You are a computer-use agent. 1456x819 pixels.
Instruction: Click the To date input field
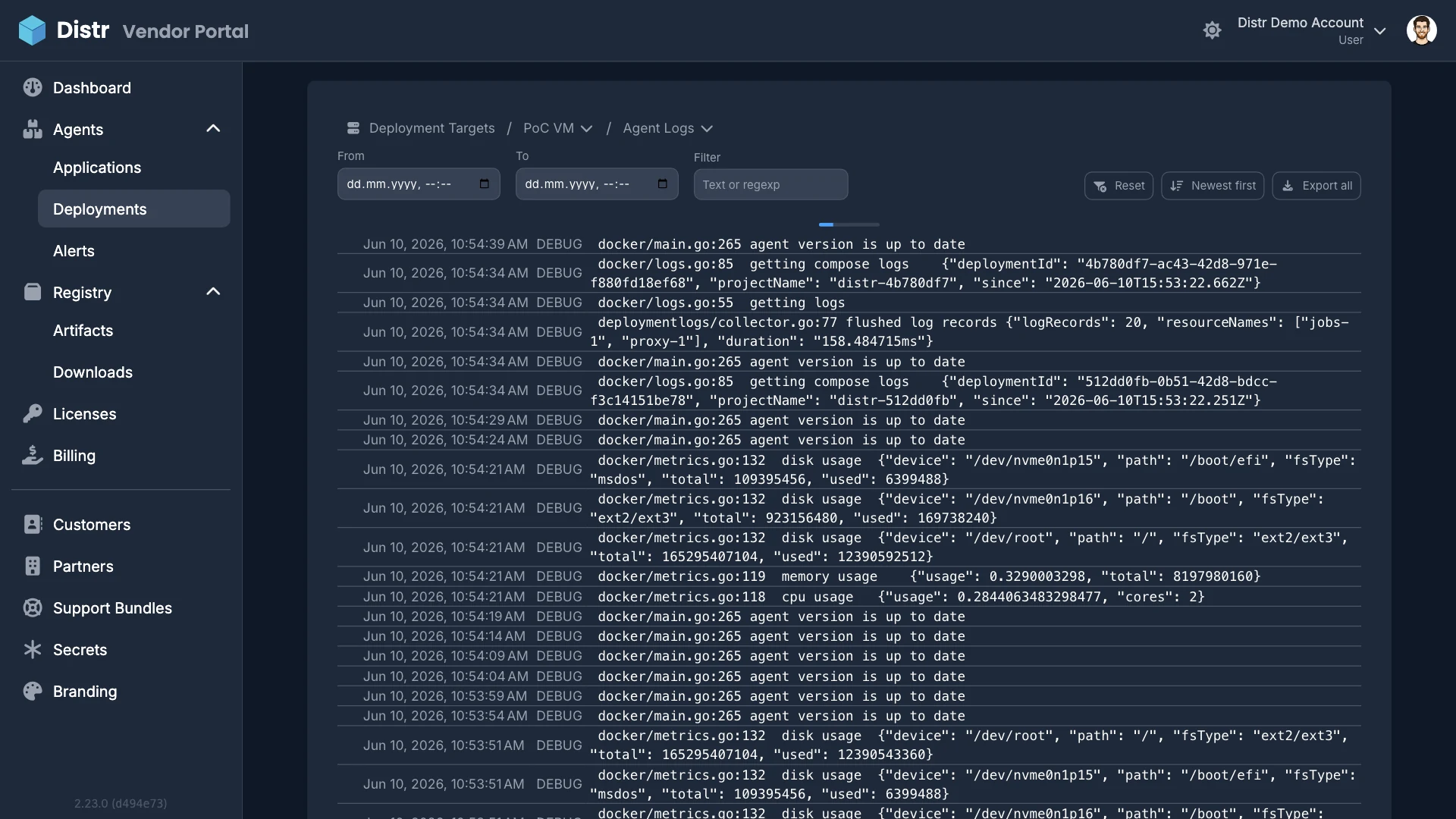(x=597, y=184)
